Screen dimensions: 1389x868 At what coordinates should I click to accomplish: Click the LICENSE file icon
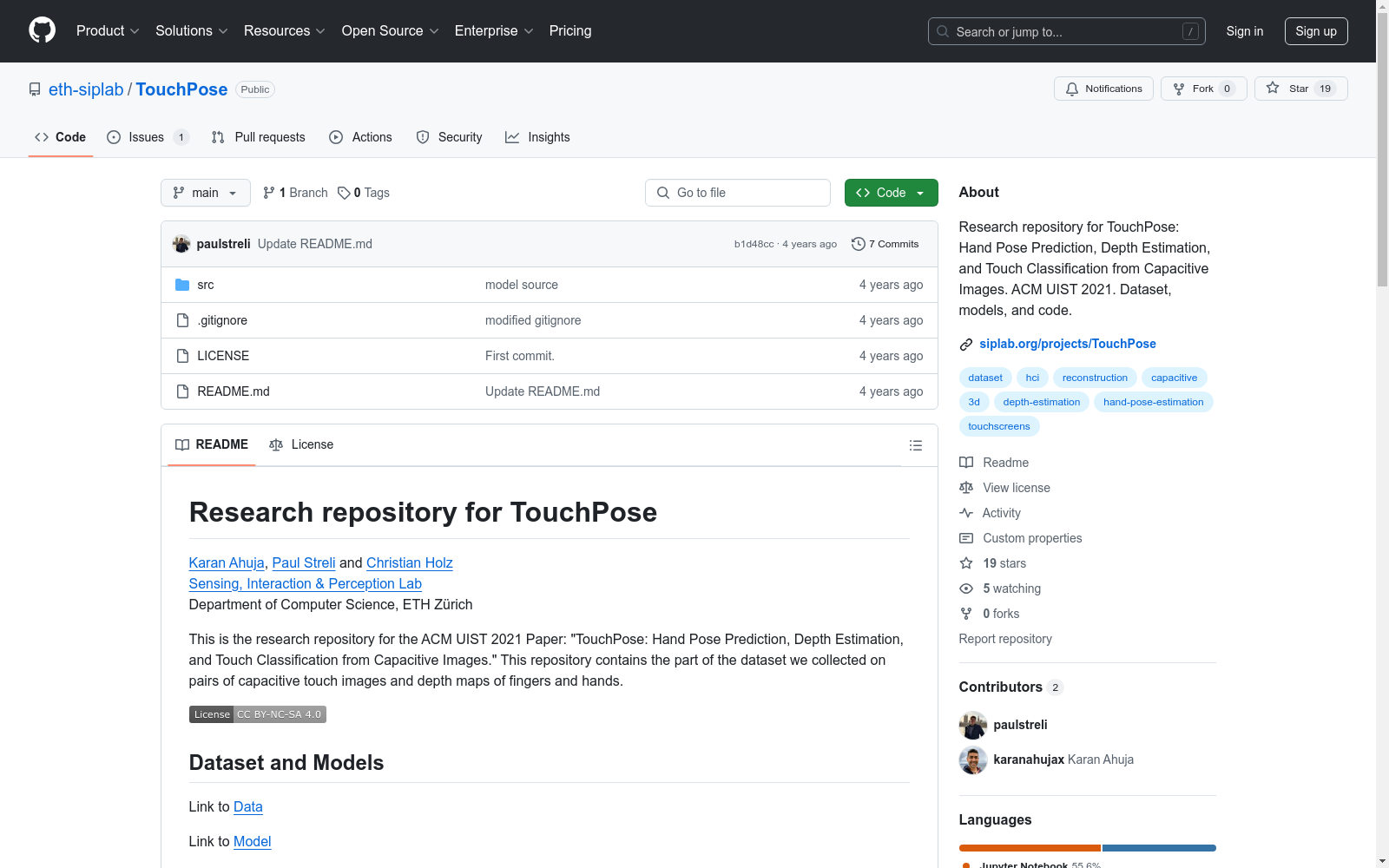pyautogui.click(x=182, y=356)
